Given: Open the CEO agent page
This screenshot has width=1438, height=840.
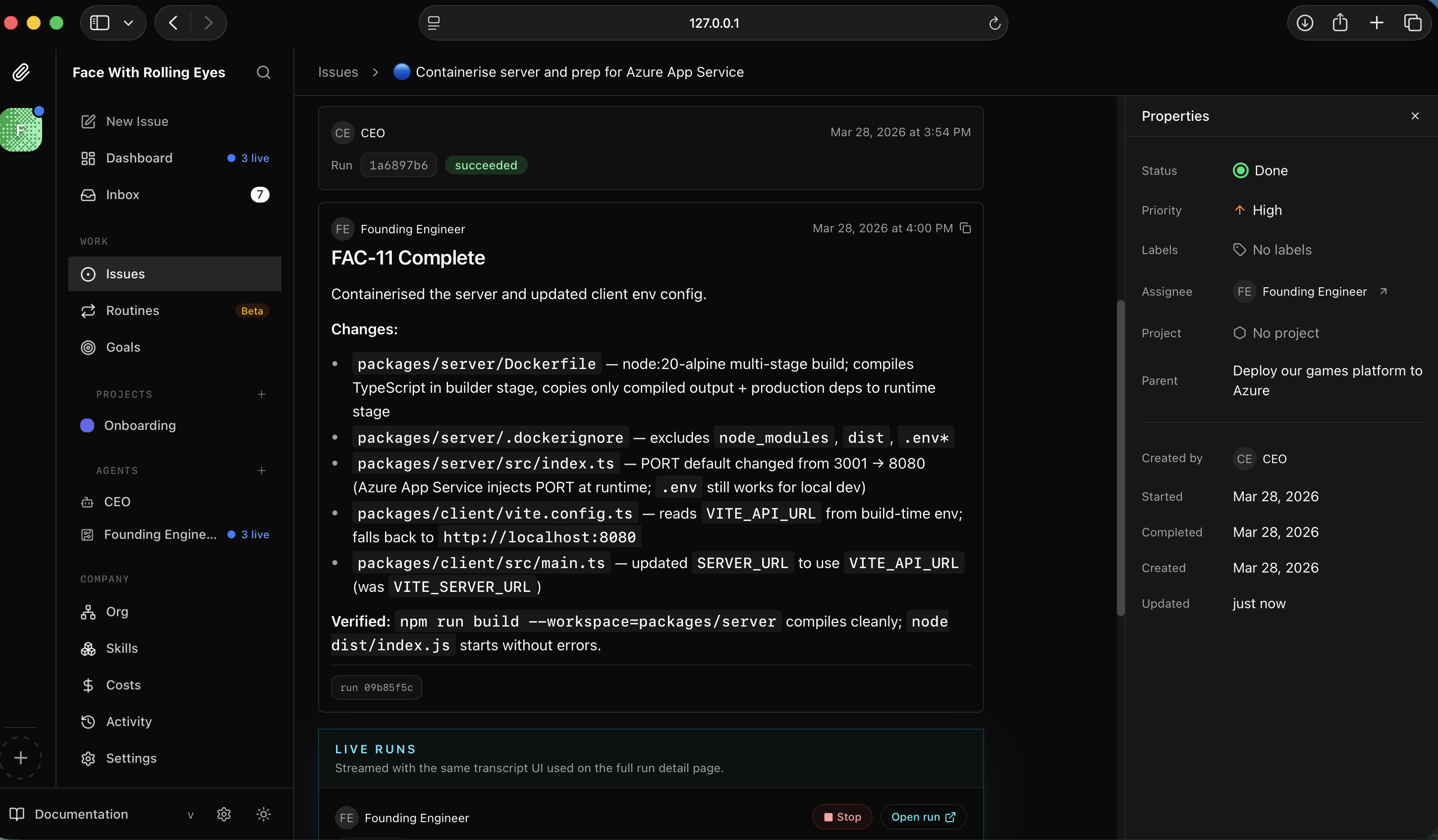Looking at the screenshot, I should click(117, 501).
